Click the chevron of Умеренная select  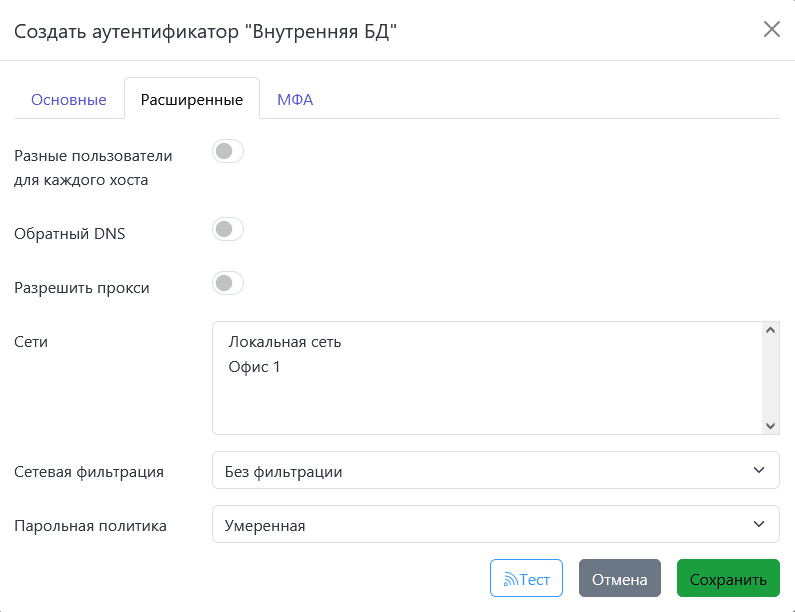[x=758, y=525]
